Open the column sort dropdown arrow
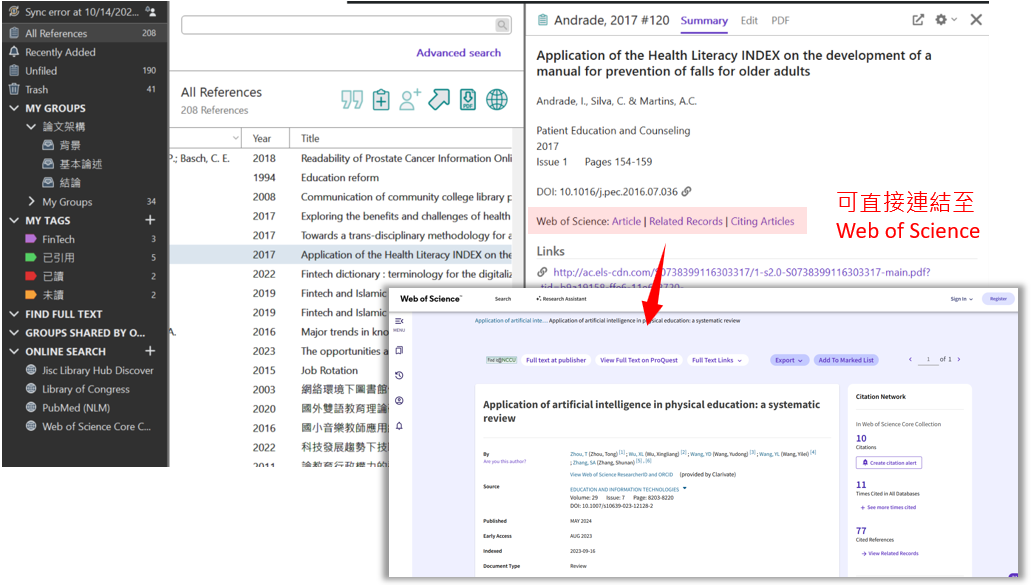1033x585 pixels. pos(236,138)
